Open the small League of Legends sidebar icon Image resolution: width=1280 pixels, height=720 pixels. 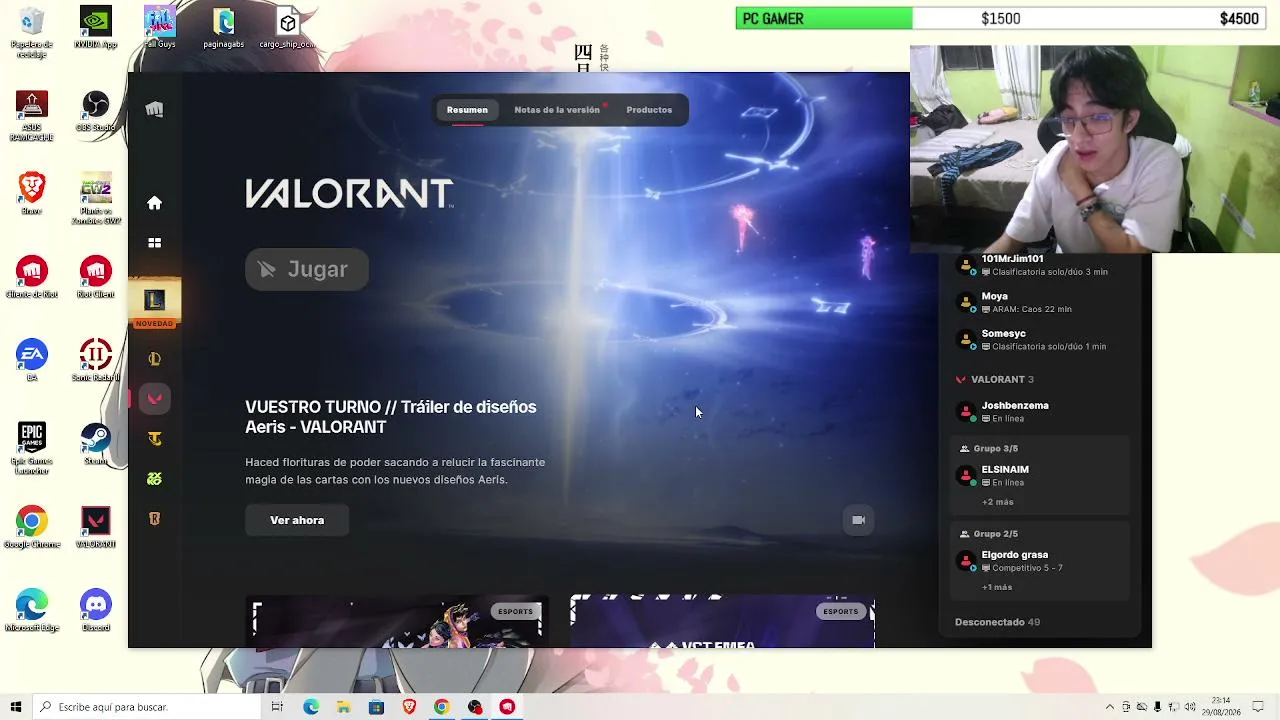tap(154, 359)
